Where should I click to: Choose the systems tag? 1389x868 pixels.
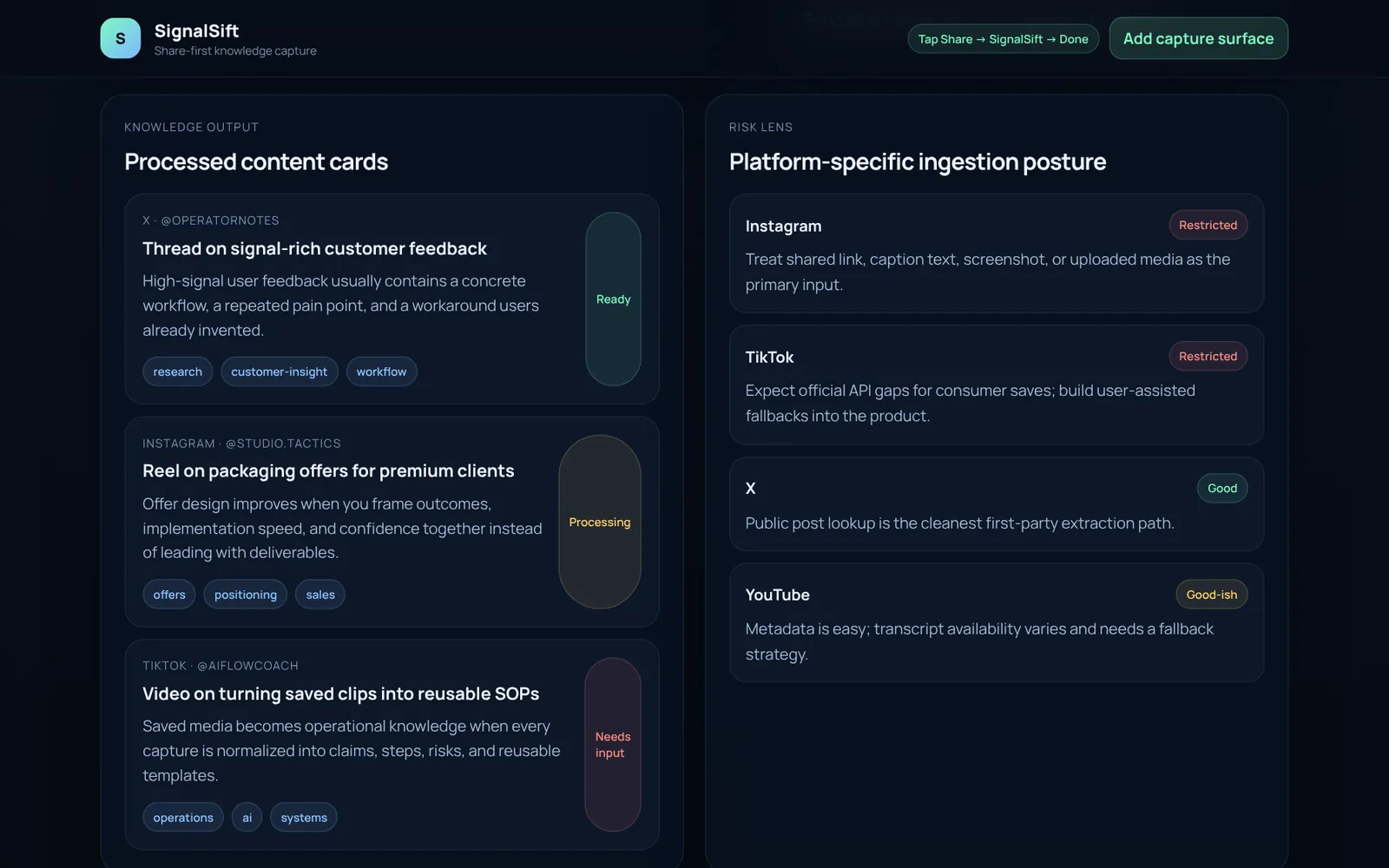[x=304, y=818]
